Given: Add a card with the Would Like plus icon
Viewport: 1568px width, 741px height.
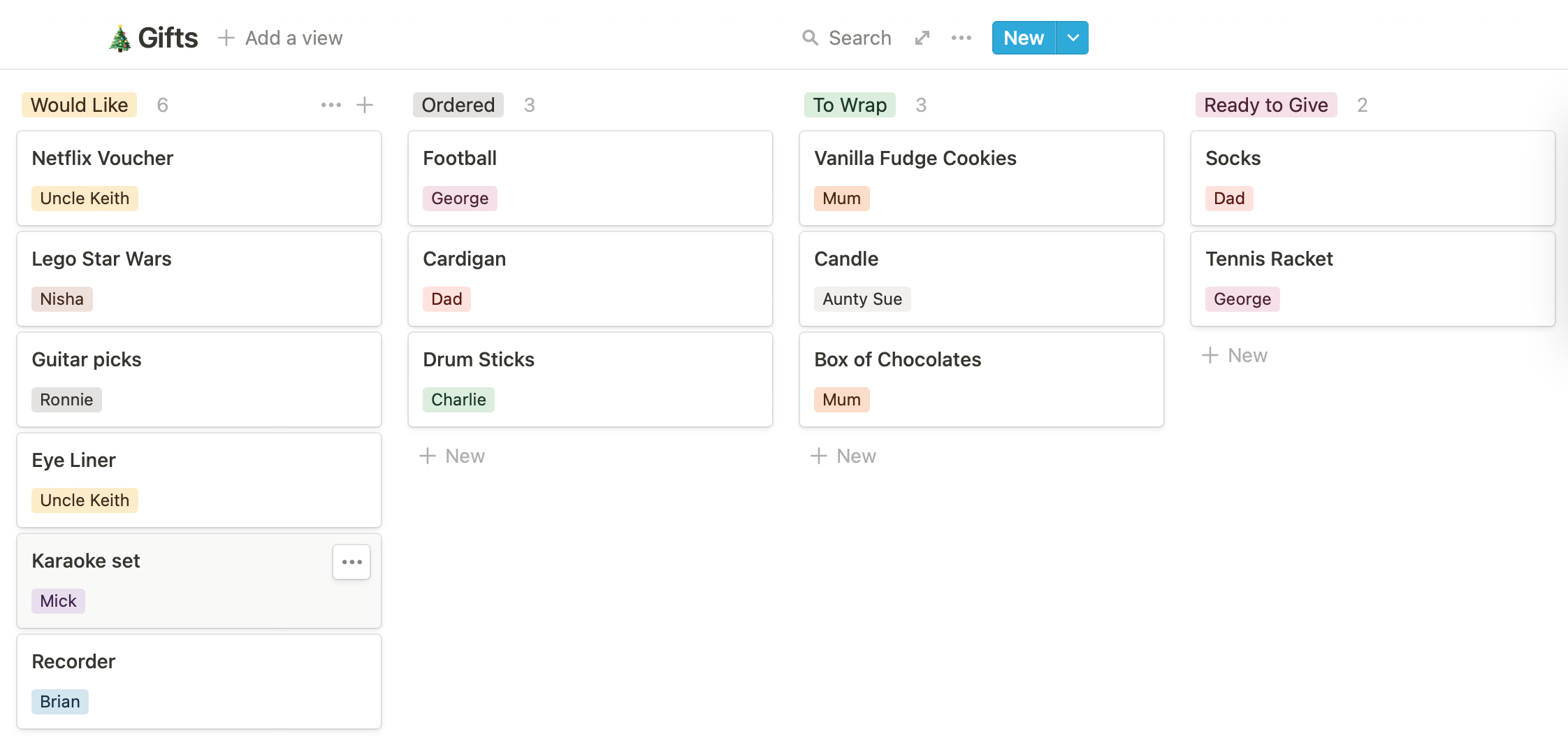Looking at the screenshot, I should tap(365, 105).
